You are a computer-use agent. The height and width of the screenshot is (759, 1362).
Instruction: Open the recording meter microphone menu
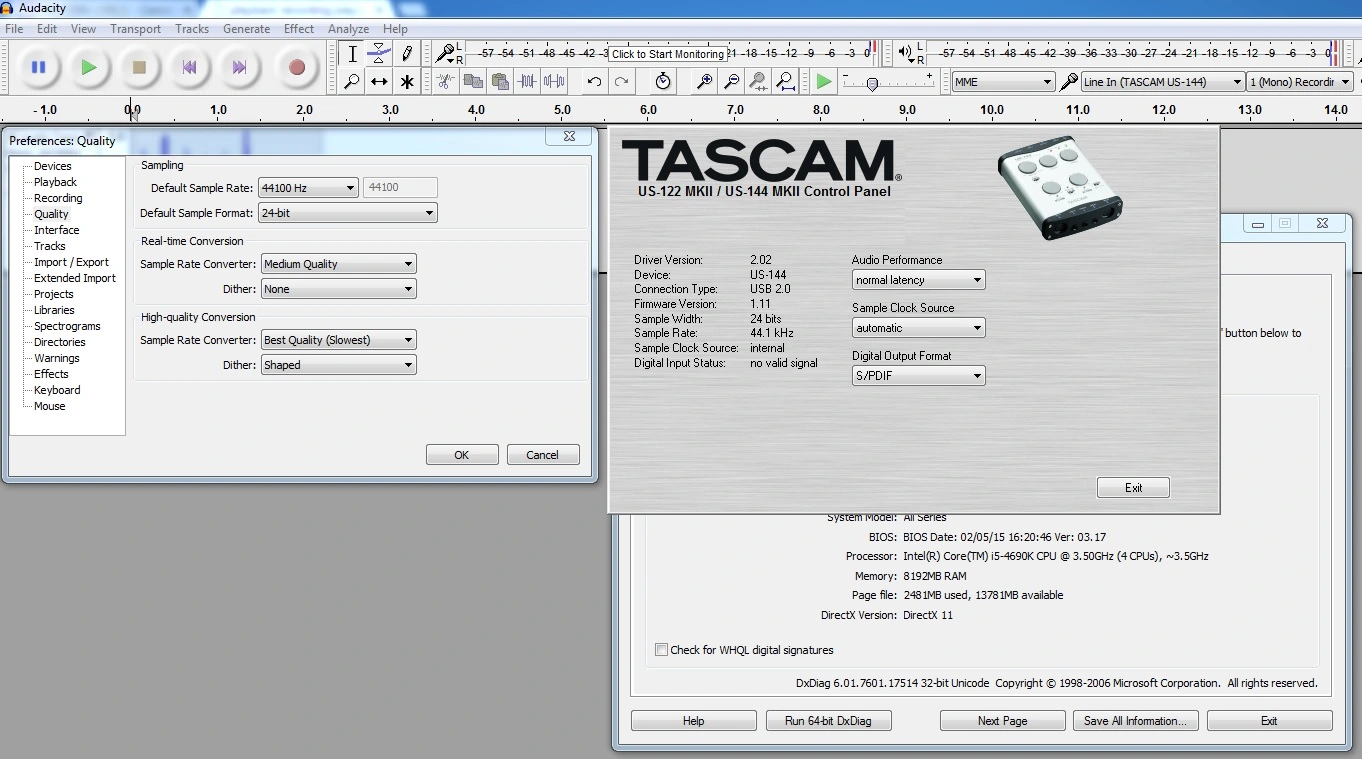pos(446,53)
